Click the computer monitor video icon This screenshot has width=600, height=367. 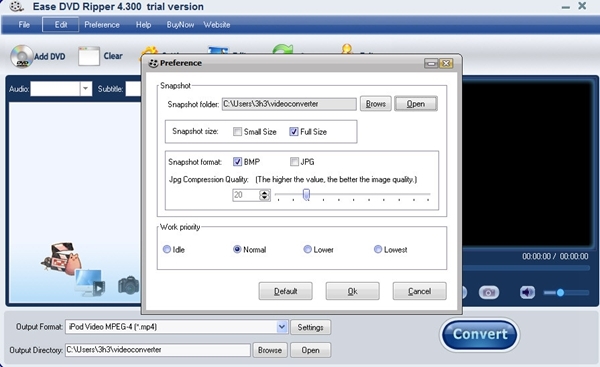click(90, 283)
